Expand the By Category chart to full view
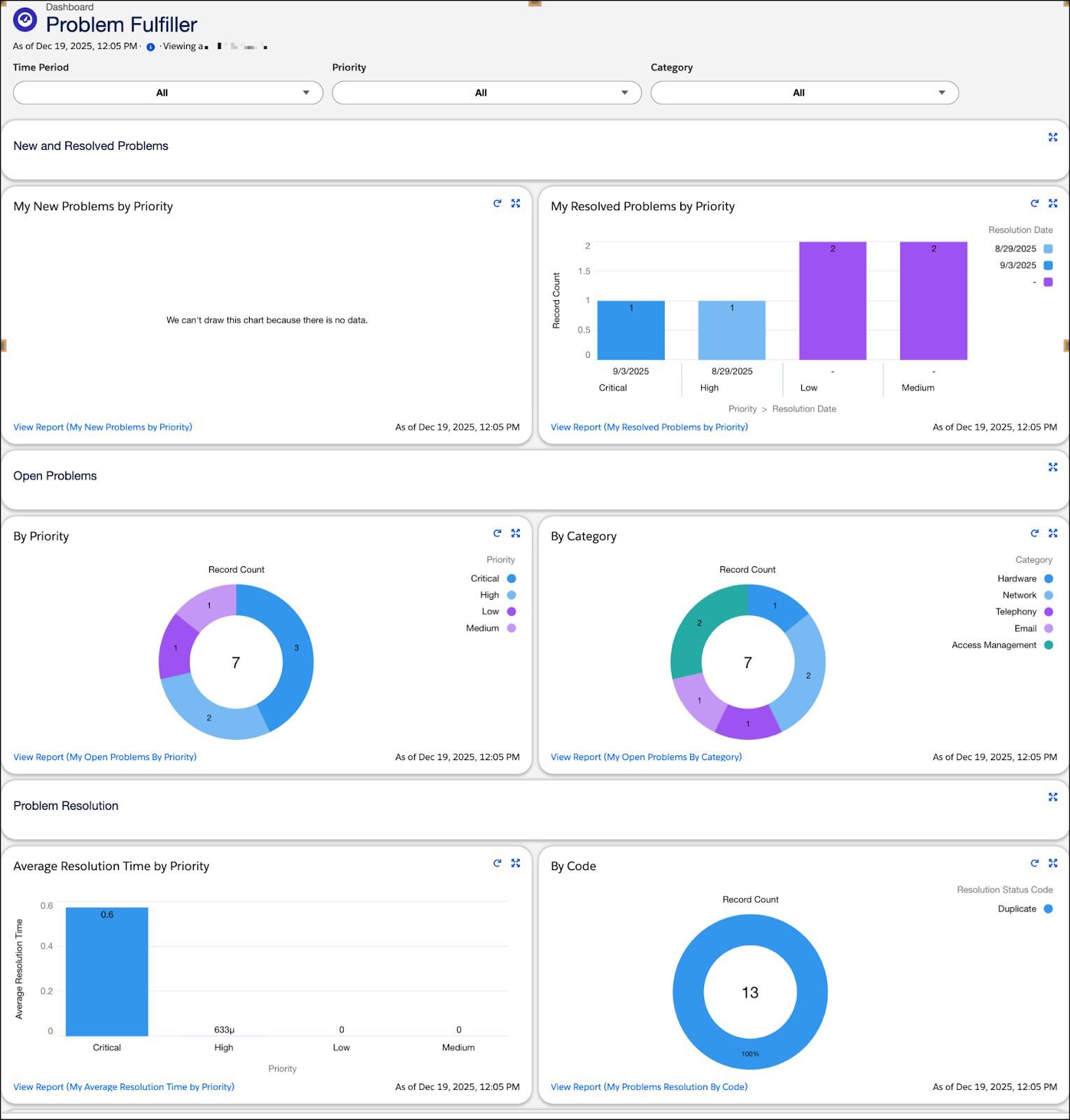This screenshot has height=1120, width=1070. [1053, 533]
